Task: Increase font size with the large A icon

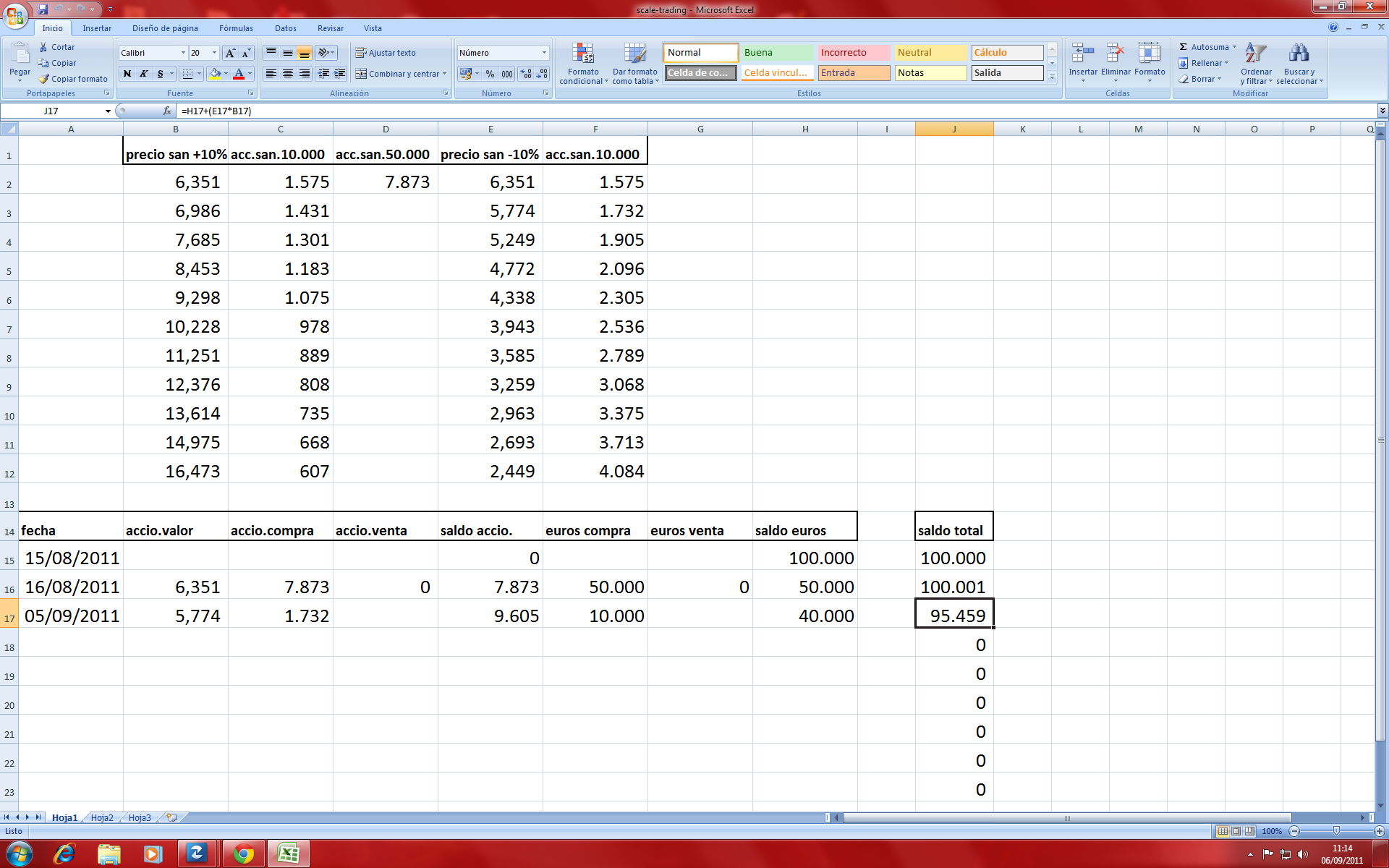Action: 230,53
